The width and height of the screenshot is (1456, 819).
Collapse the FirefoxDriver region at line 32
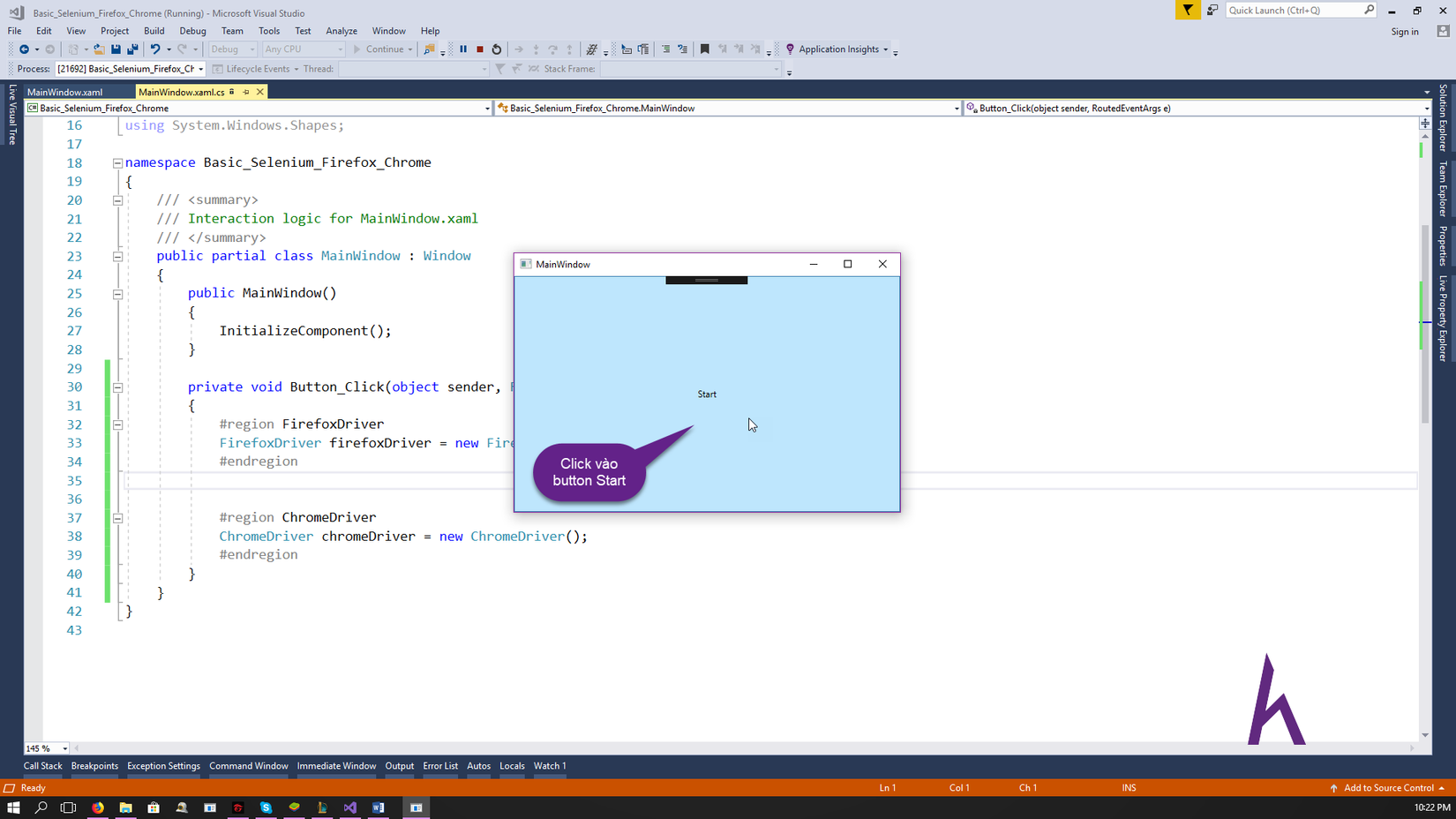[117, 425]
